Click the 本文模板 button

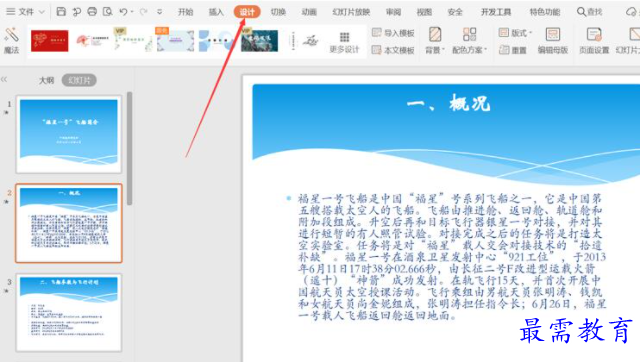[x=393, y=50]
